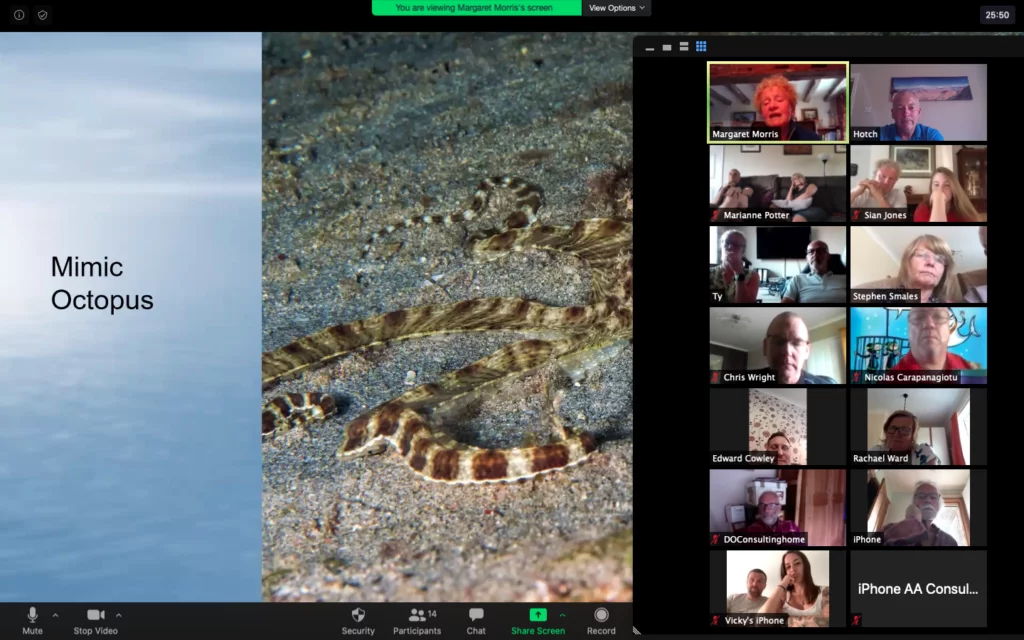Viewport: 1024px width, 640px height.
Task: Click muted mic icon on Nicolas Carapanagiotu
Action: coord(856,377)
